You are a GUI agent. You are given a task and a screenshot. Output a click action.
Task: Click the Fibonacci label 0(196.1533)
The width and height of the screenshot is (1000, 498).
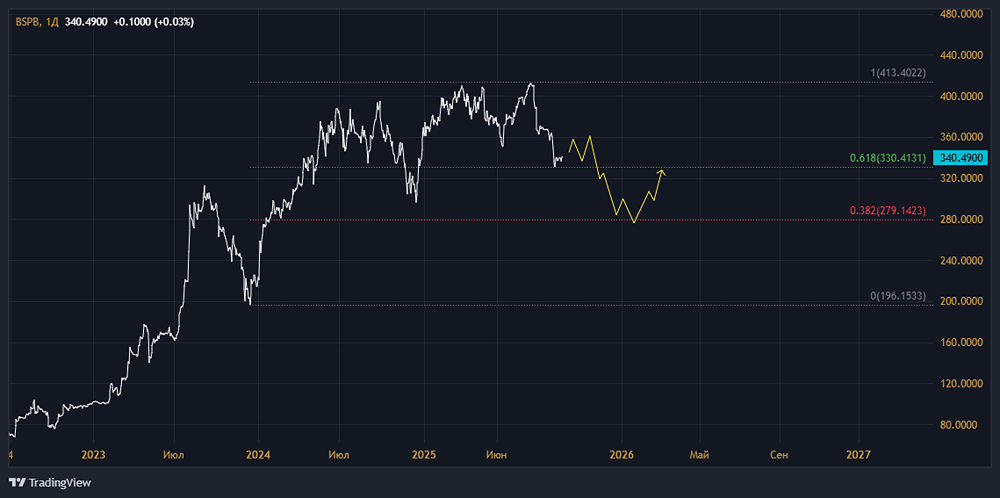[899, 296]
